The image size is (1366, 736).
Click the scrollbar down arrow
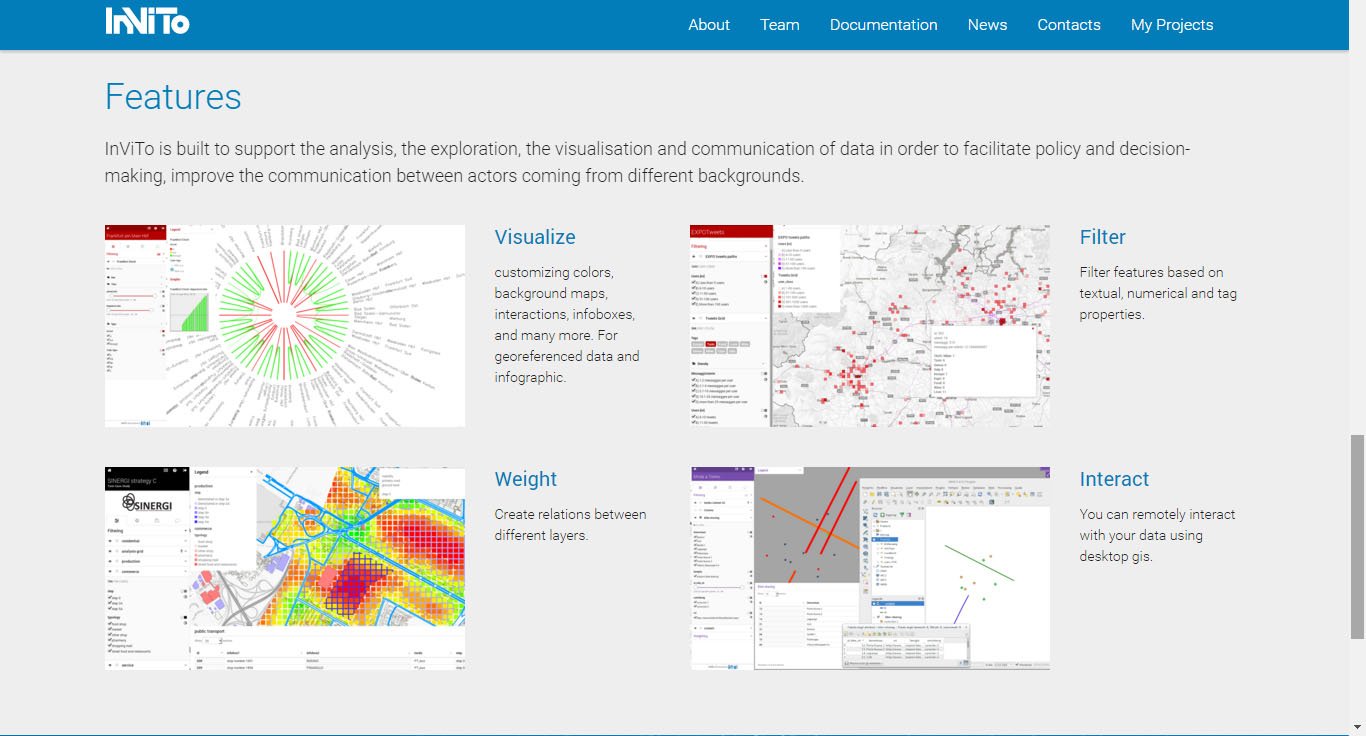pyautogui.click(x=1357, y=726)
